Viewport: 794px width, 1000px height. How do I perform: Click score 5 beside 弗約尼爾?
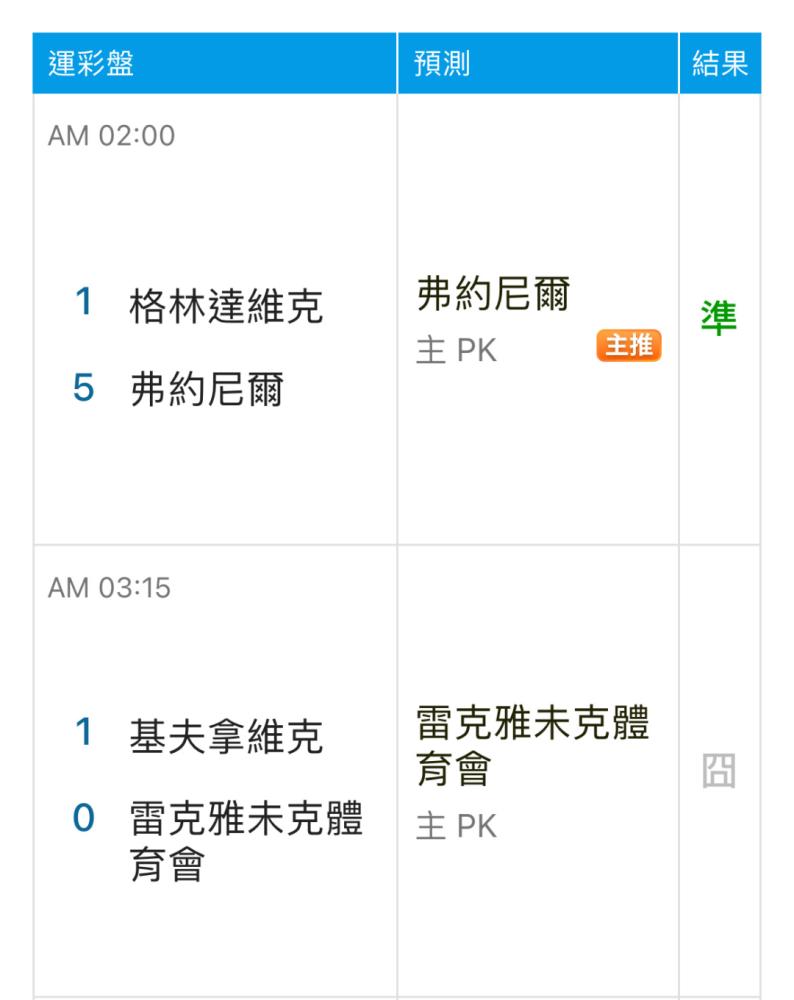coord(84,387)
